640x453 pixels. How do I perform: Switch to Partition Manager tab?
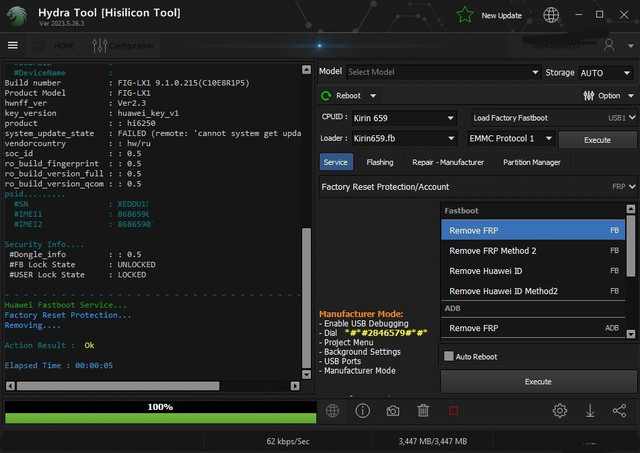(x=531, y=162)
